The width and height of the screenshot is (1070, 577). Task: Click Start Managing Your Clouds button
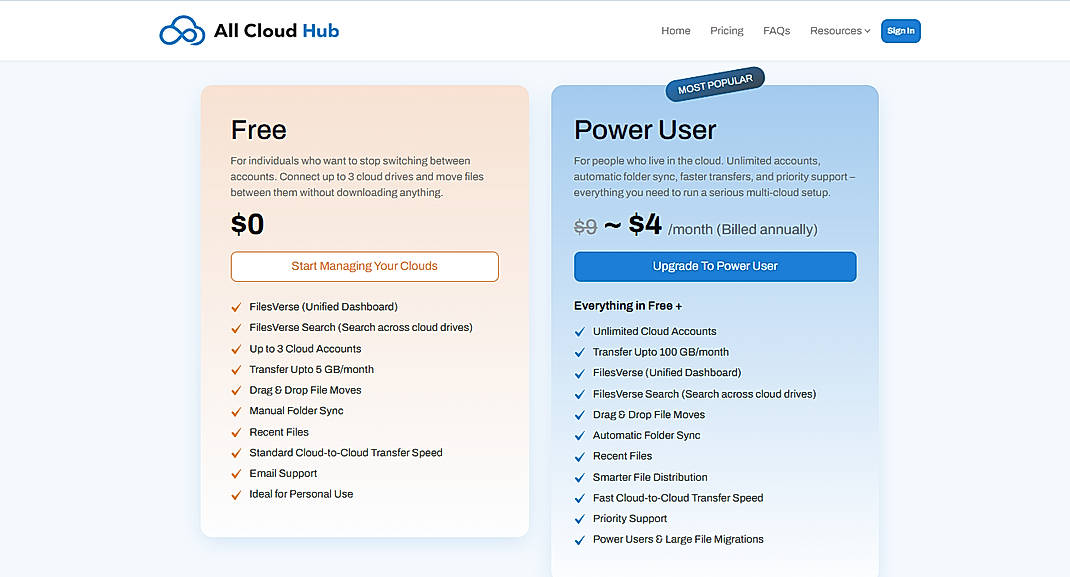364,266
